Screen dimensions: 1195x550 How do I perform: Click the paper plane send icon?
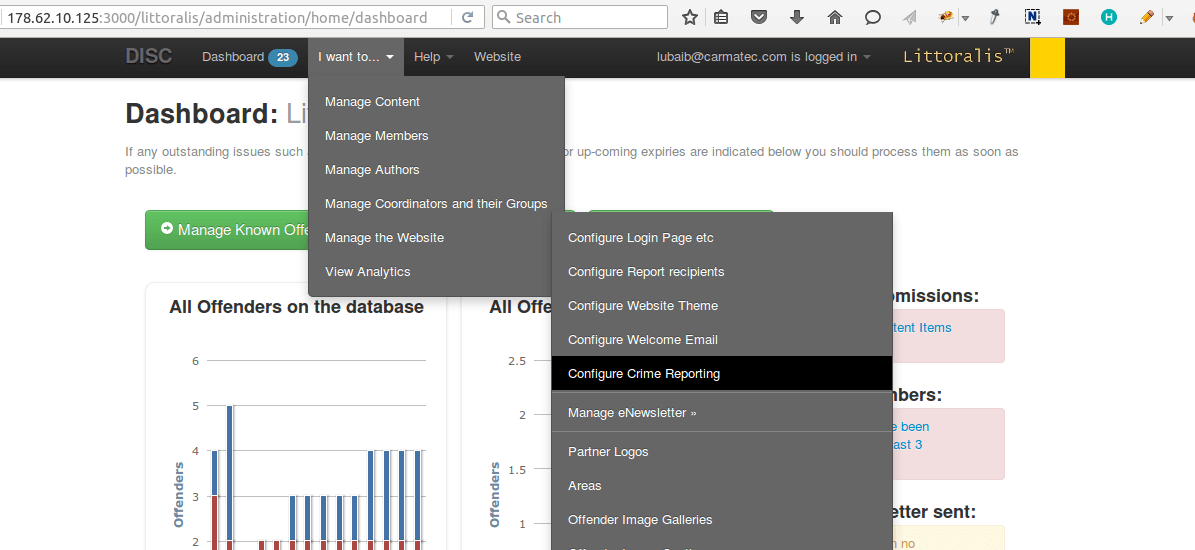pos(910,17)
